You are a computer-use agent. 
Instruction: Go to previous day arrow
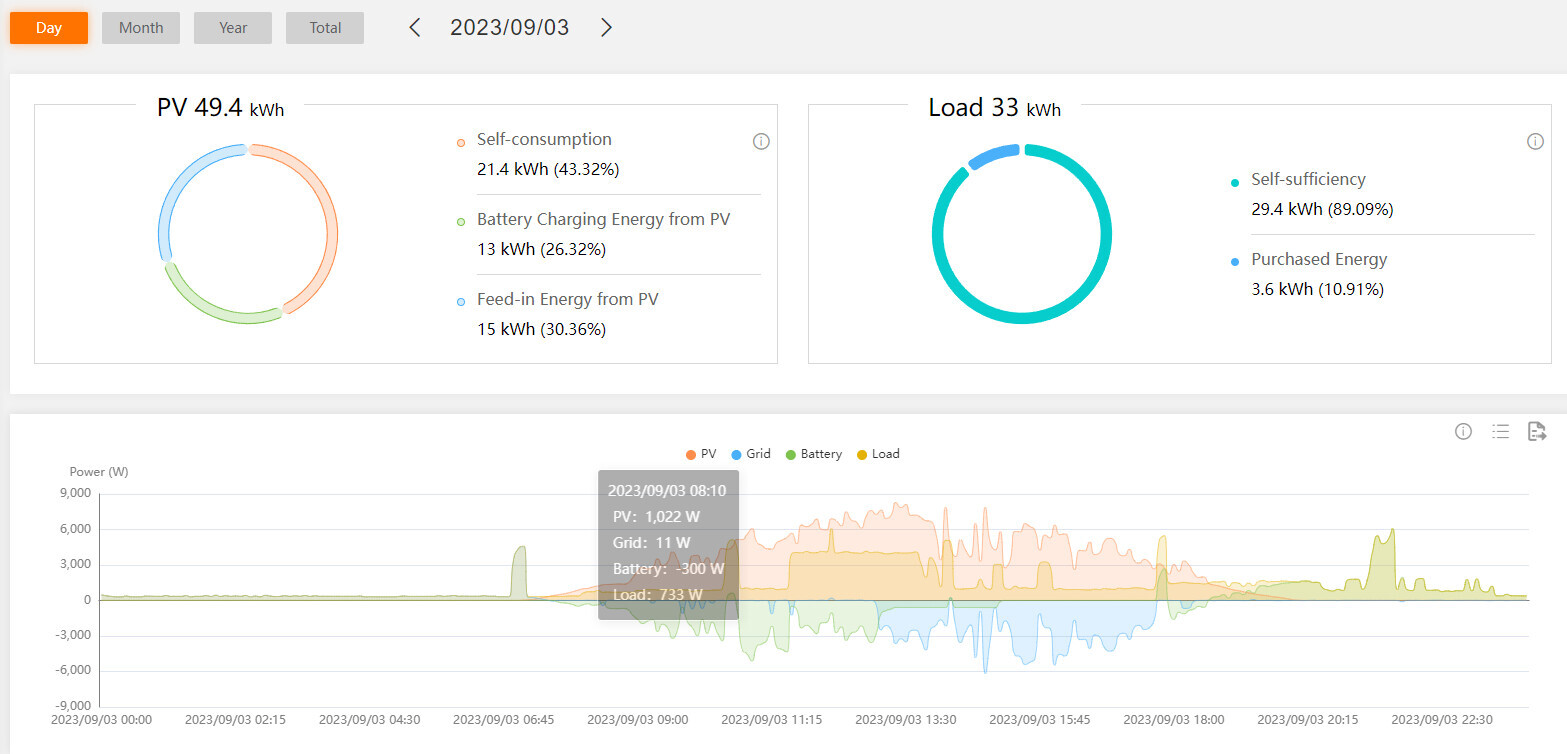(415, 28)
